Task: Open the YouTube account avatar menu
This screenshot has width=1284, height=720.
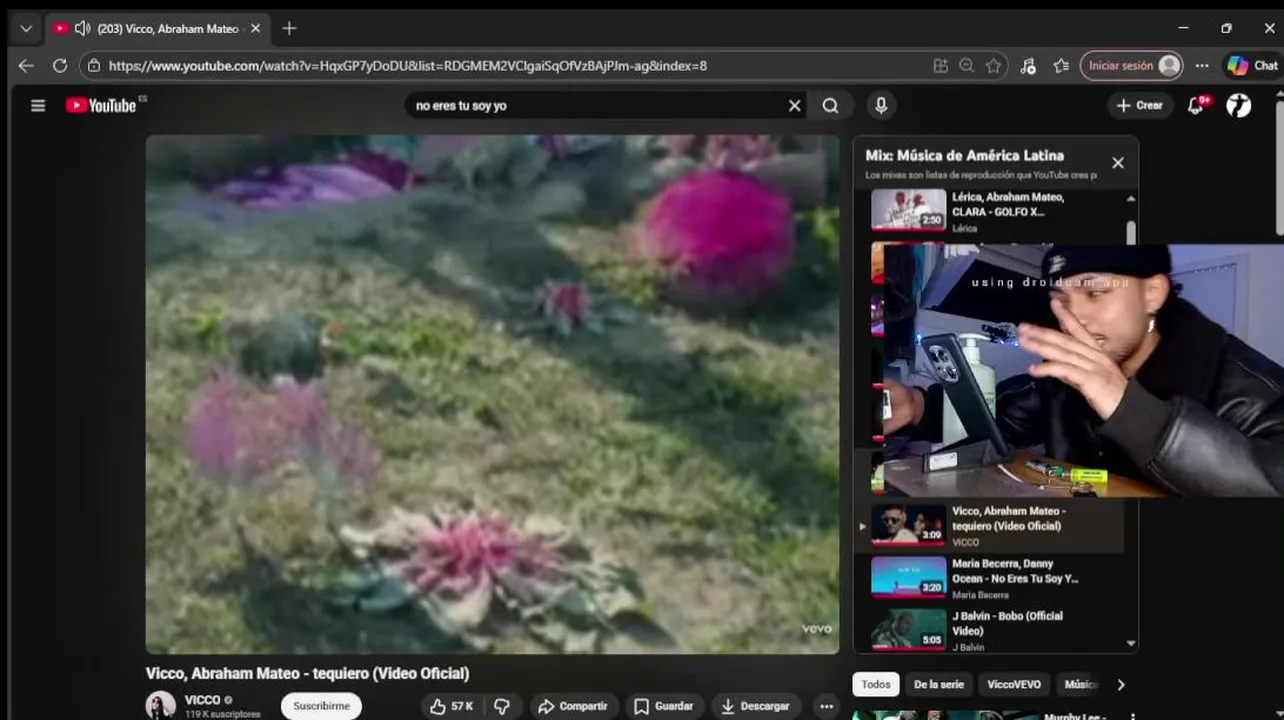Action: pos(1239,105)
